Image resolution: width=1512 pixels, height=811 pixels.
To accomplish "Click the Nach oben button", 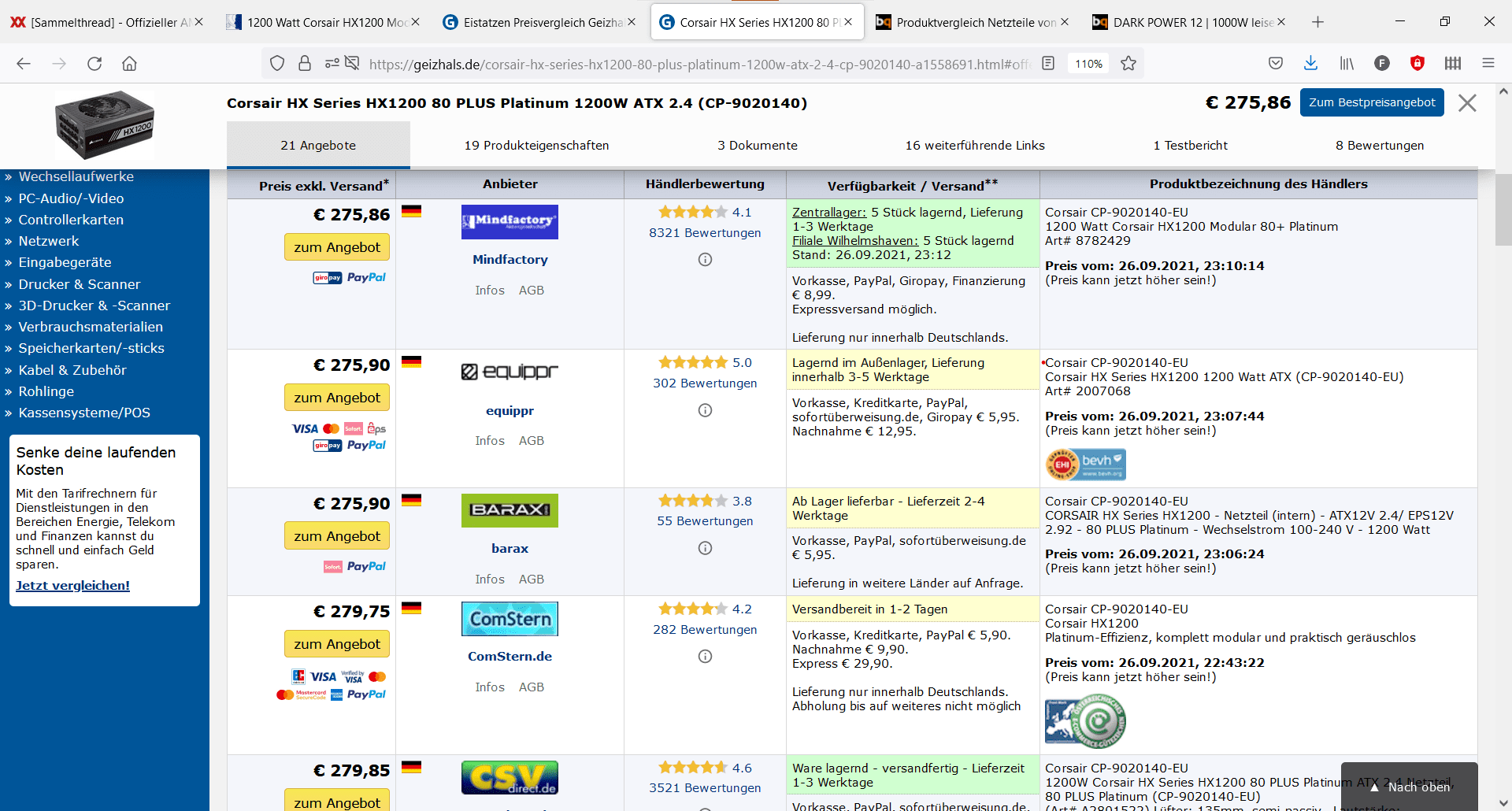I will (1410, 787).
